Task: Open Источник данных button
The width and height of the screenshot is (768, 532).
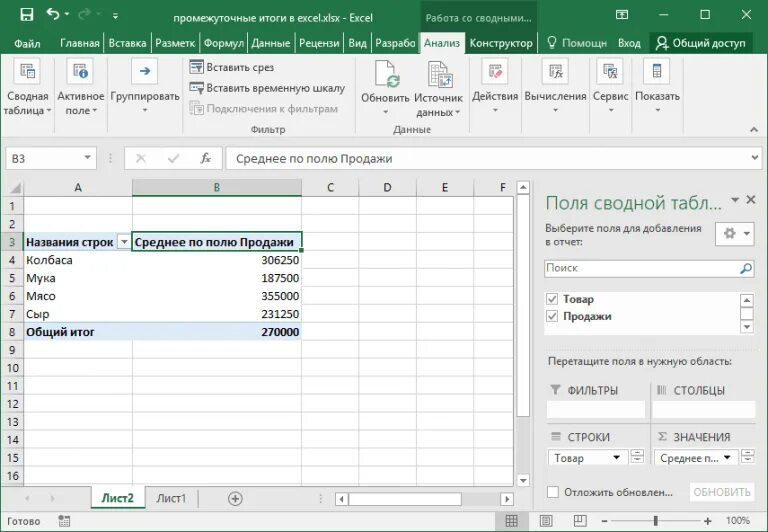Action: [438, 89]
